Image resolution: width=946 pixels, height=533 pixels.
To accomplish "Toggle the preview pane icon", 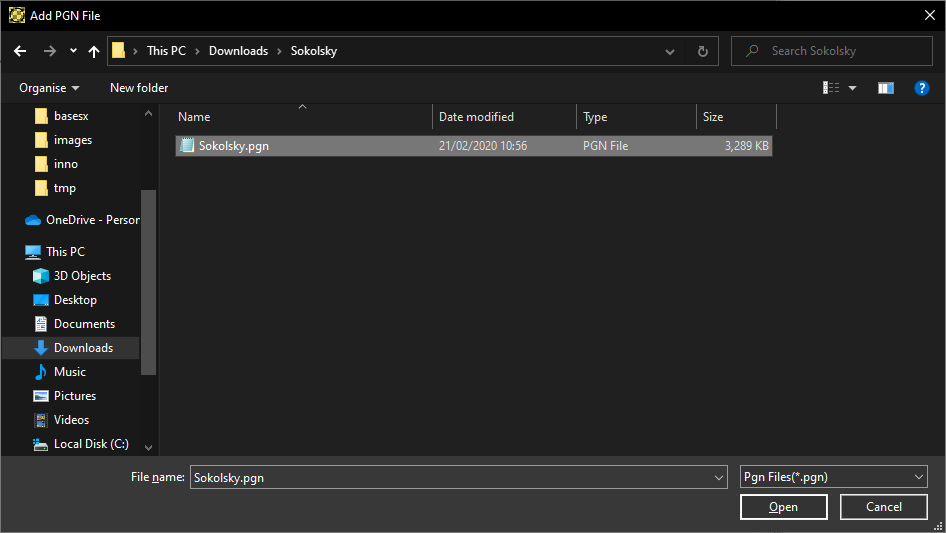I will pos(885,88).
